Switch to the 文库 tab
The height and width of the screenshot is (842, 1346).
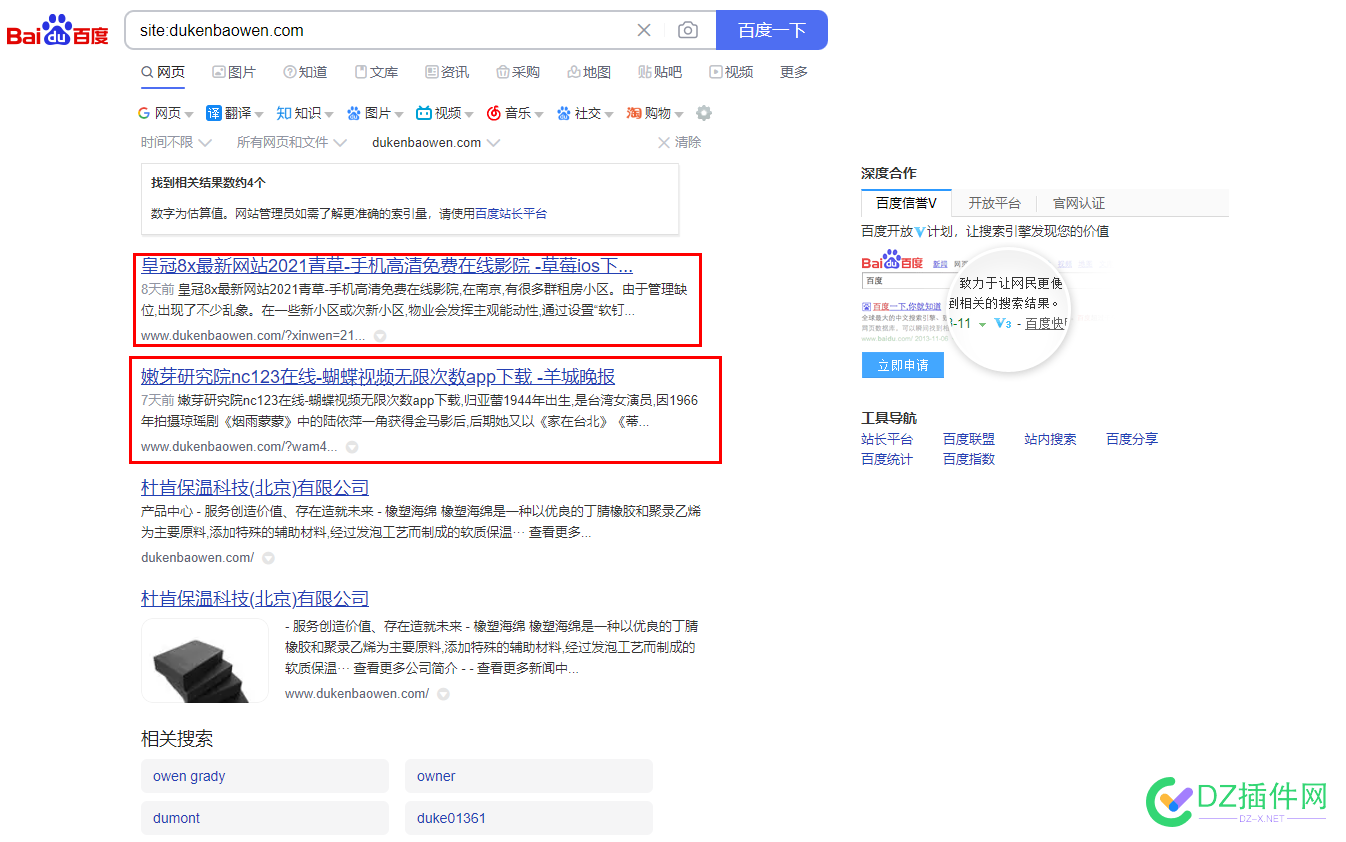coord(376,72)
